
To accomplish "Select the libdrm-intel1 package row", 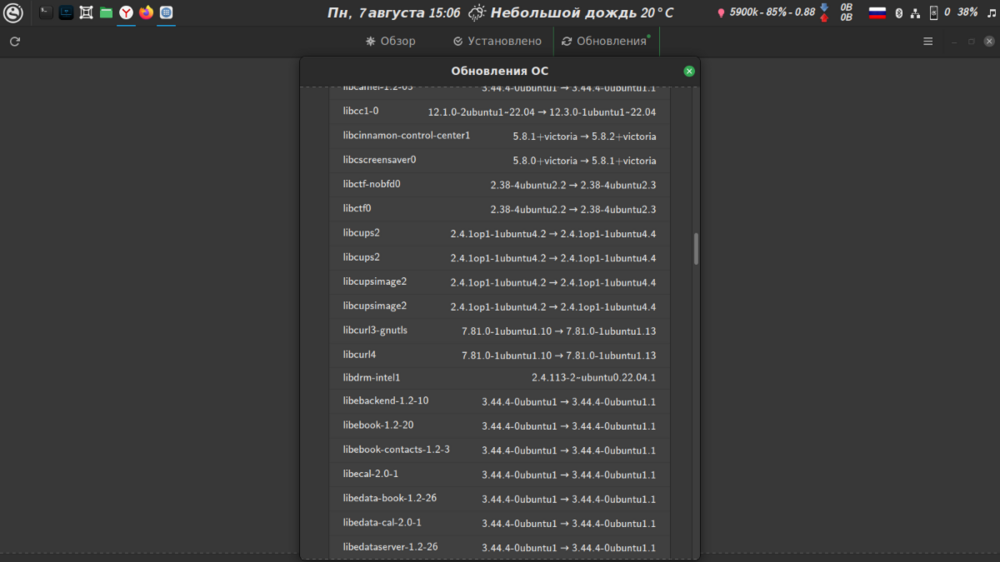I will pyautogui.click(x=499, y=378).
